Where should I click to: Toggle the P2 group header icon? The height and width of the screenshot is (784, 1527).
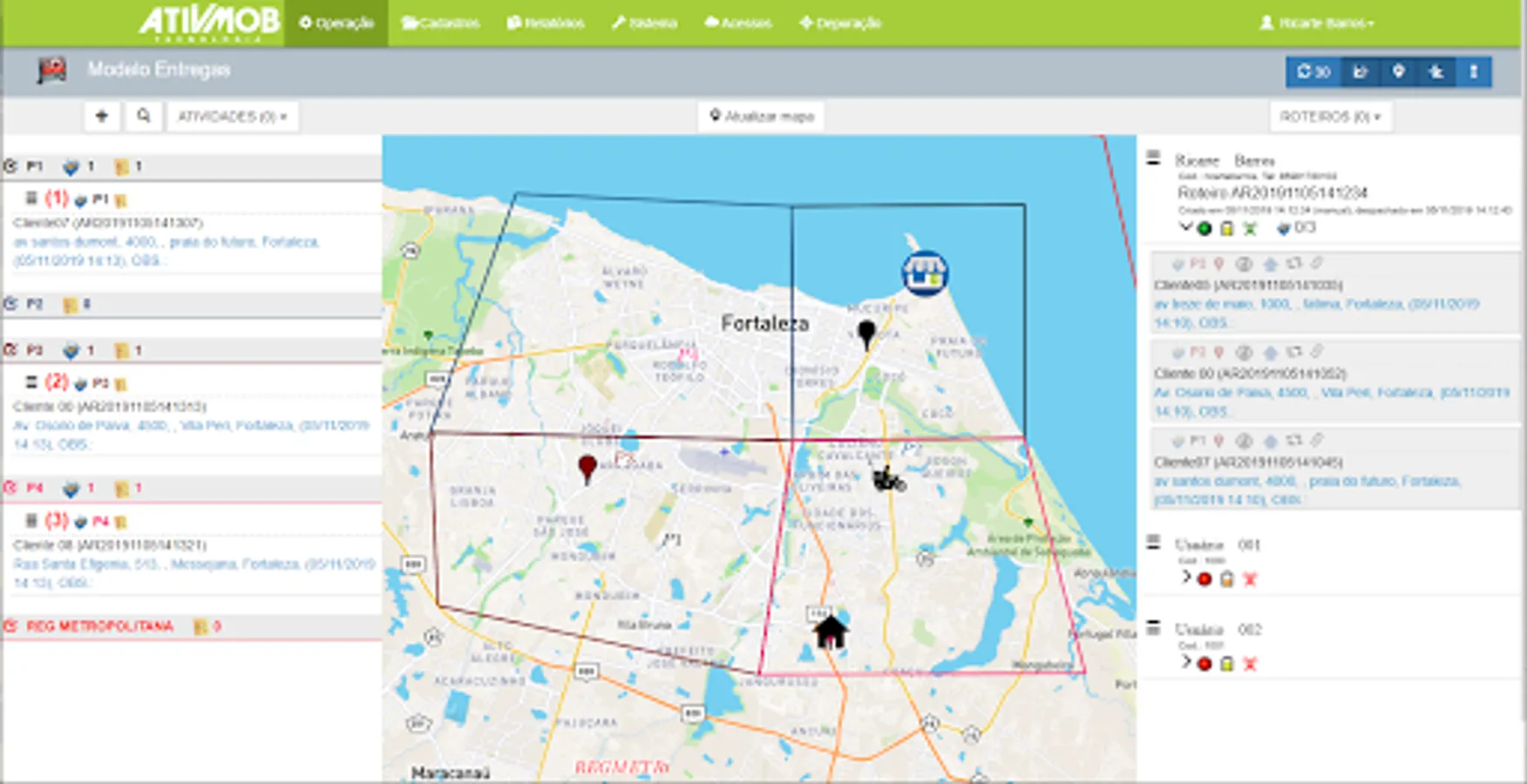(10, 304)
